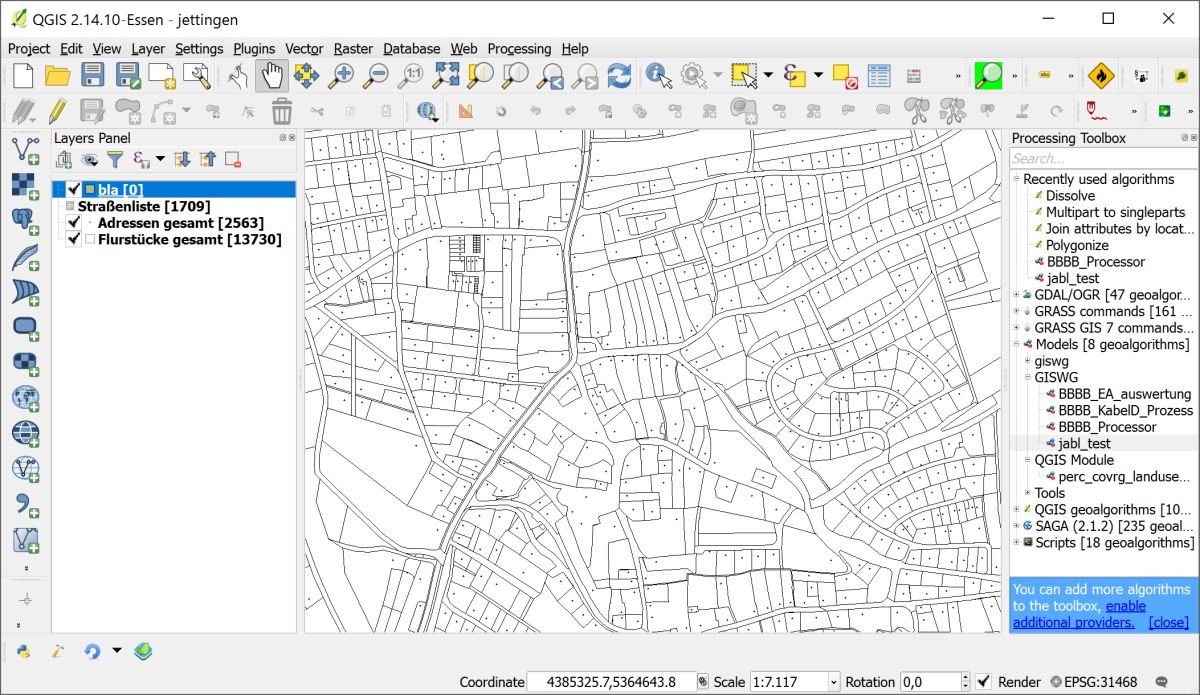Click the Zoom In magnifier tool
1200x695 pixels.
342,75
